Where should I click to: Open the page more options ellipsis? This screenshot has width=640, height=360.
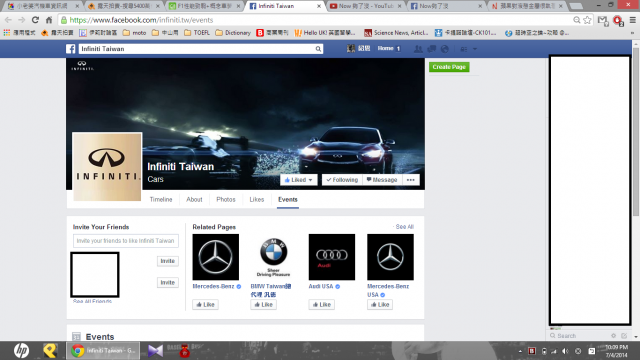(411, 180)
